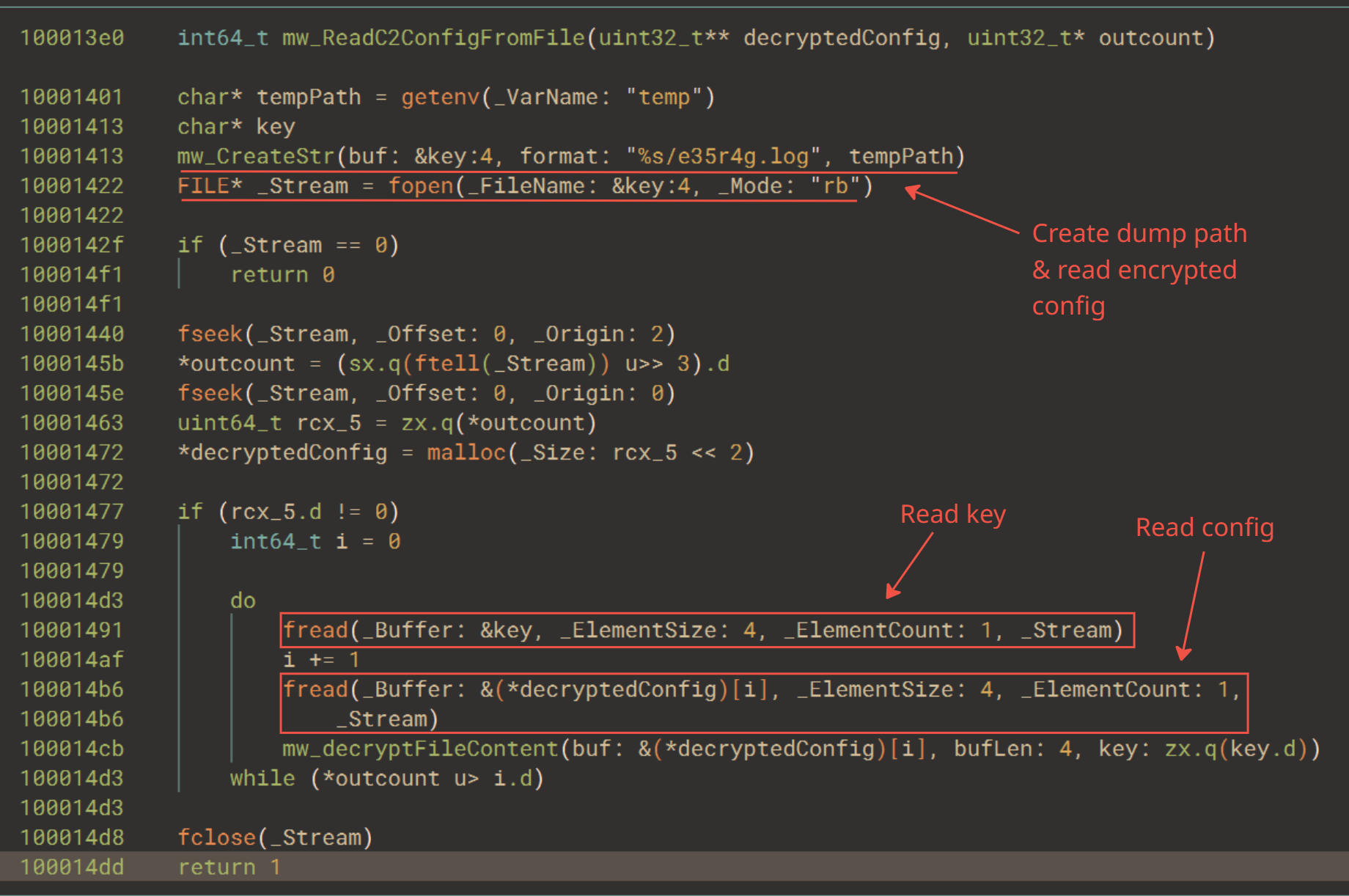1349x896 pixels.
Task: Click the fopen call on line 10001422
Action: [x=419, y=186]
